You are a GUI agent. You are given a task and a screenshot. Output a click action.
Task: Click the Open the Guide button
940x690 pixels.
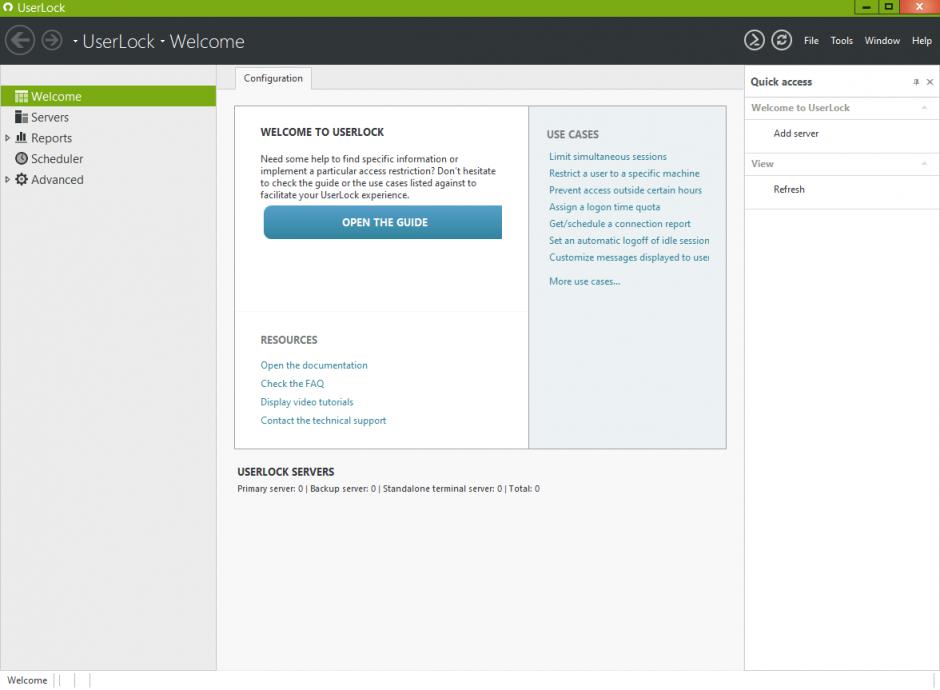tap(383, 222)
